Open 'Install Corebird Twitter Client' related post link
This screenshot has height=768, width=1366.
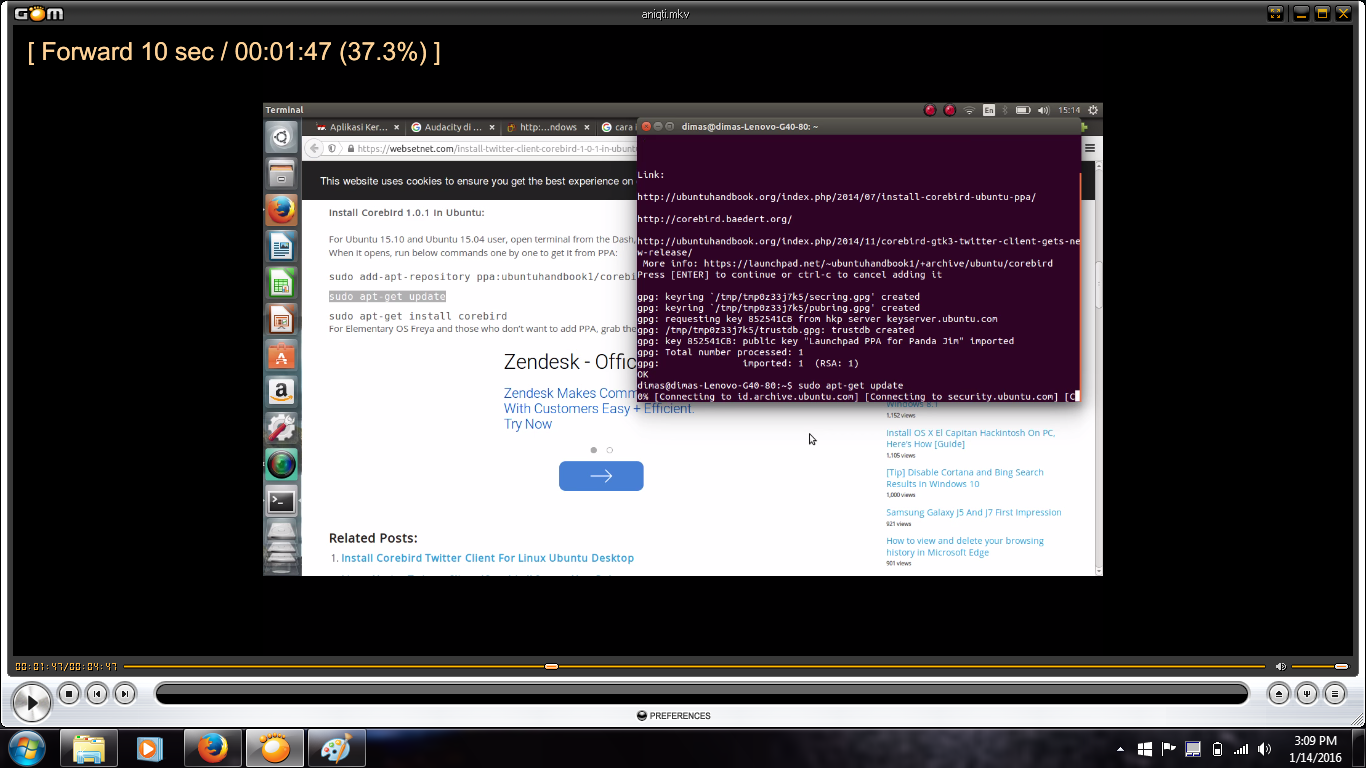(x=487, y=558)
